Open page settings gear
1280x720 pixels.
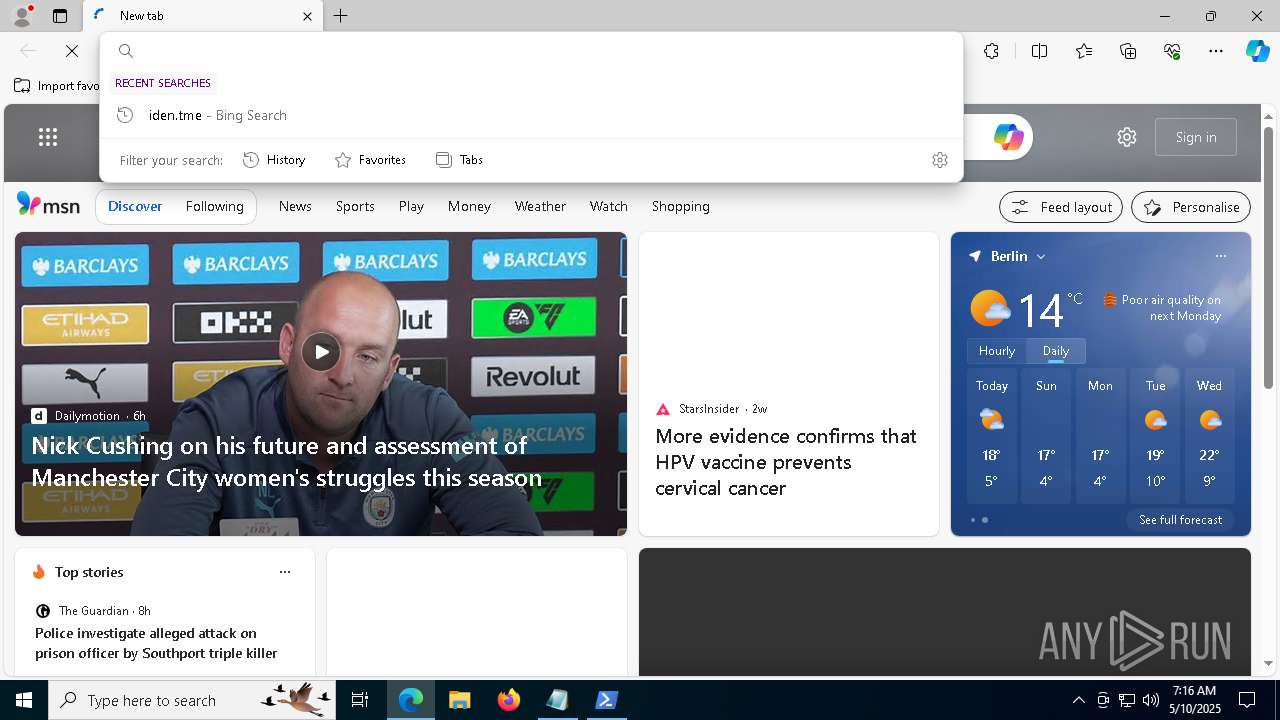(x=1127, y=137)
